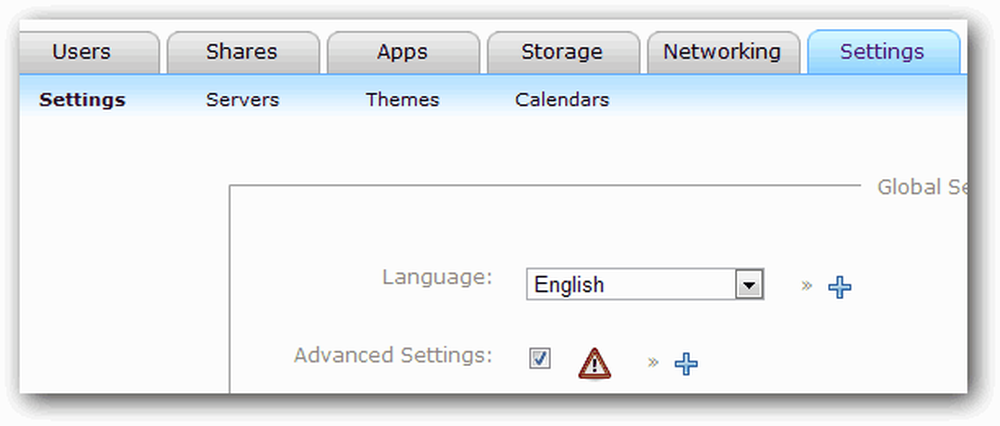Viewport: 1000px width, 426px height.
Task: Switch to the Users tab
Action: coord(82,52)
